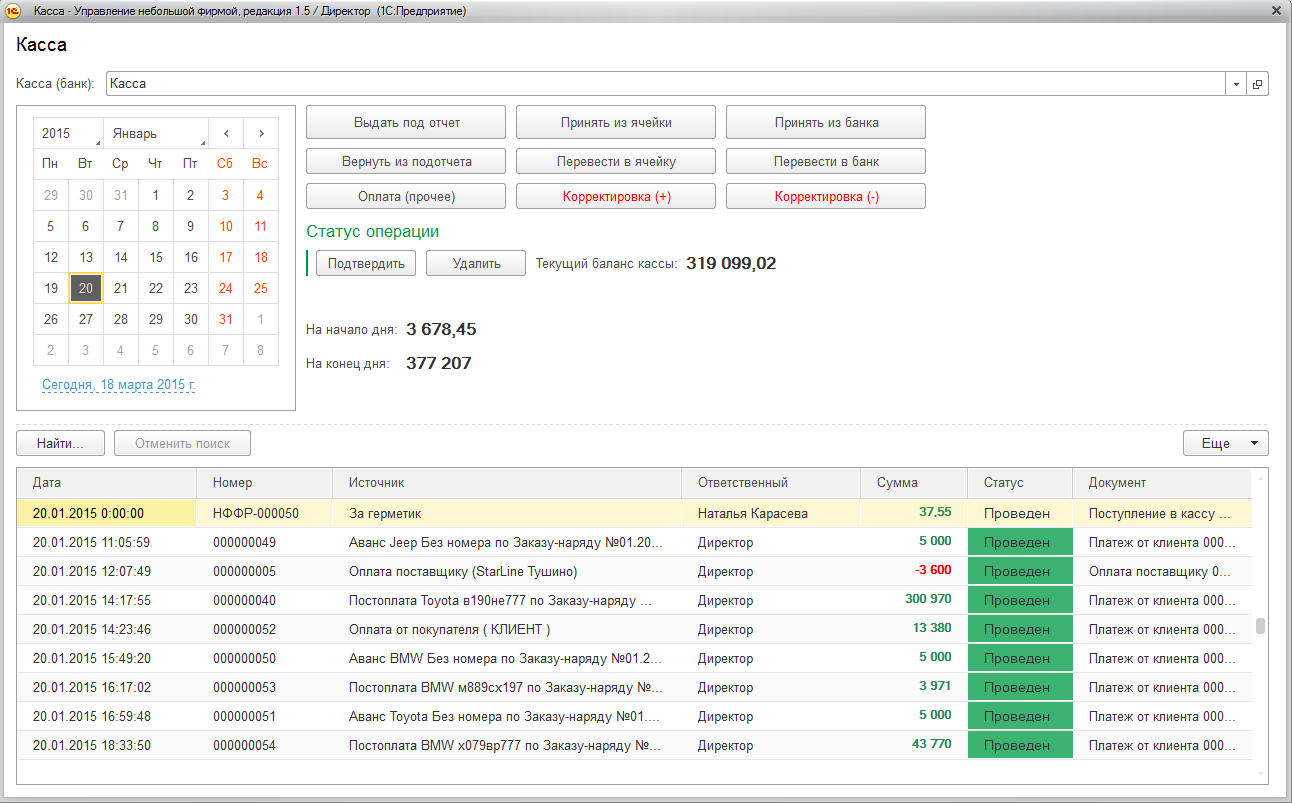Go to next month in calendar
This screenshot has height=803, width=1292.
click(x=261, y=133)
